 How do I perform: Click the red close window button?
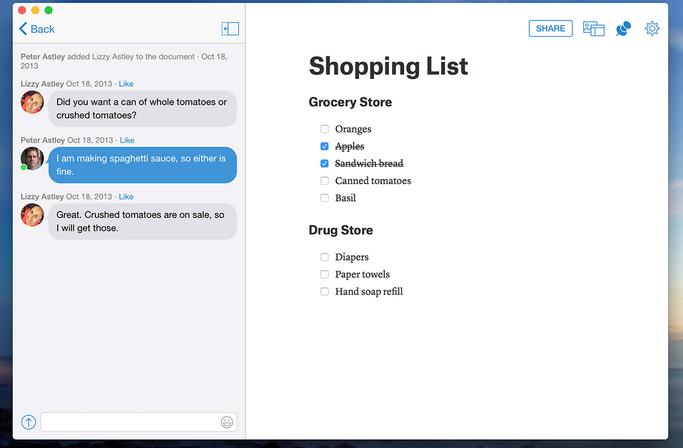[x=22, y=10]
